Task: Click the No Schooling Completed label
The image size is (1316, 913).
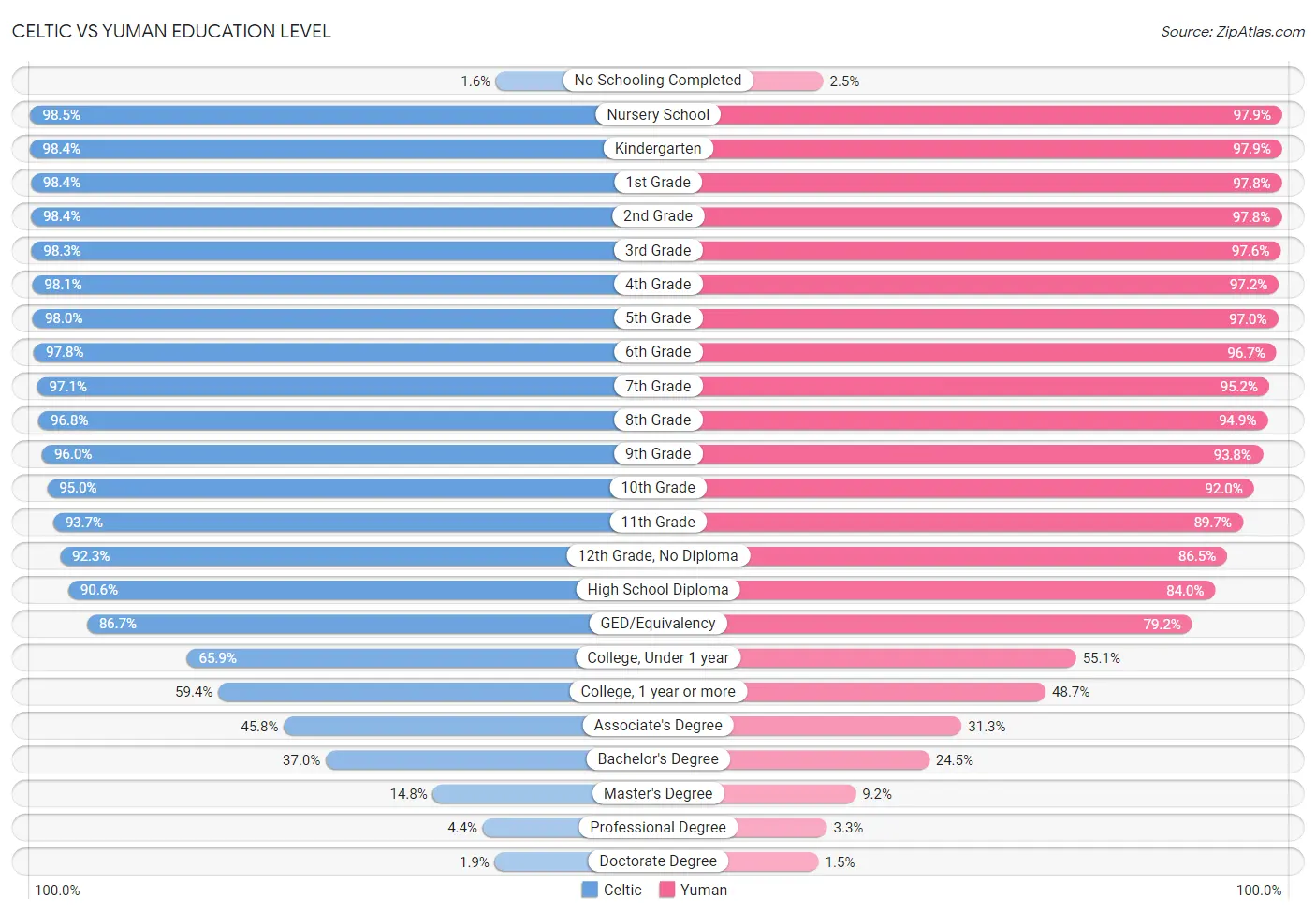Action: (658, 81)
